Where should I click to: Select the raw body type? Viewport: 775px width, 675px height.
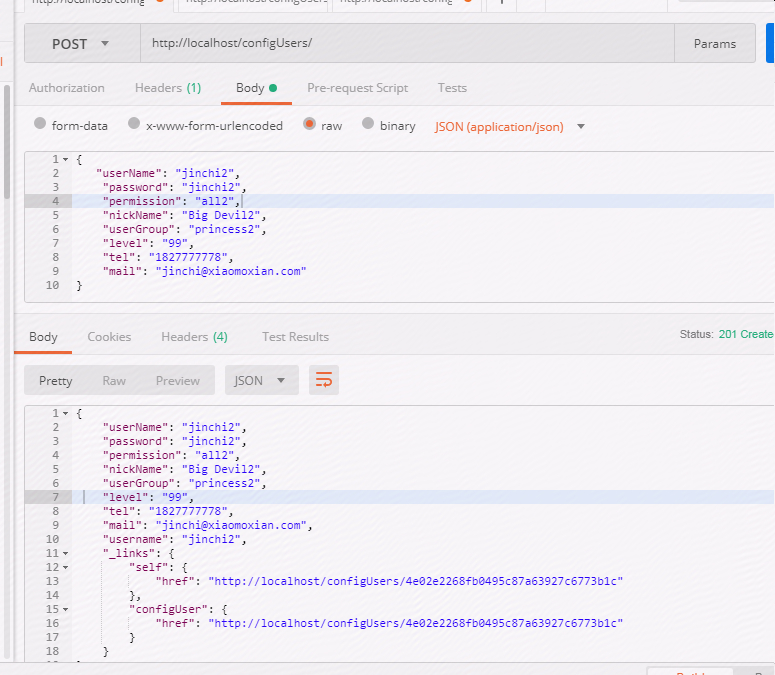[309, 123]
